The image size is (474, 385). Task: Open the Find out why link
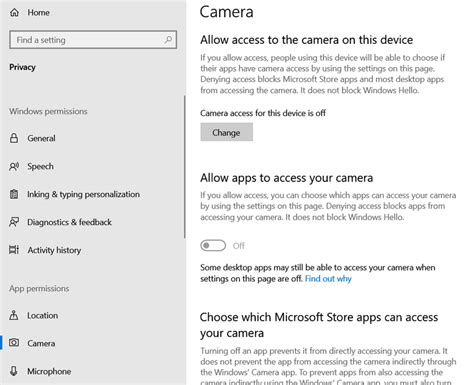click(328, 278)
